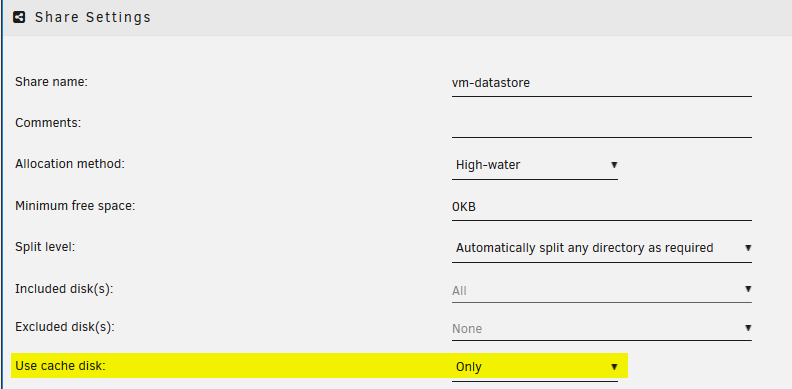Screen dimensions: 792x389
Task: Click into the empty Comments field
Action: 602,124
